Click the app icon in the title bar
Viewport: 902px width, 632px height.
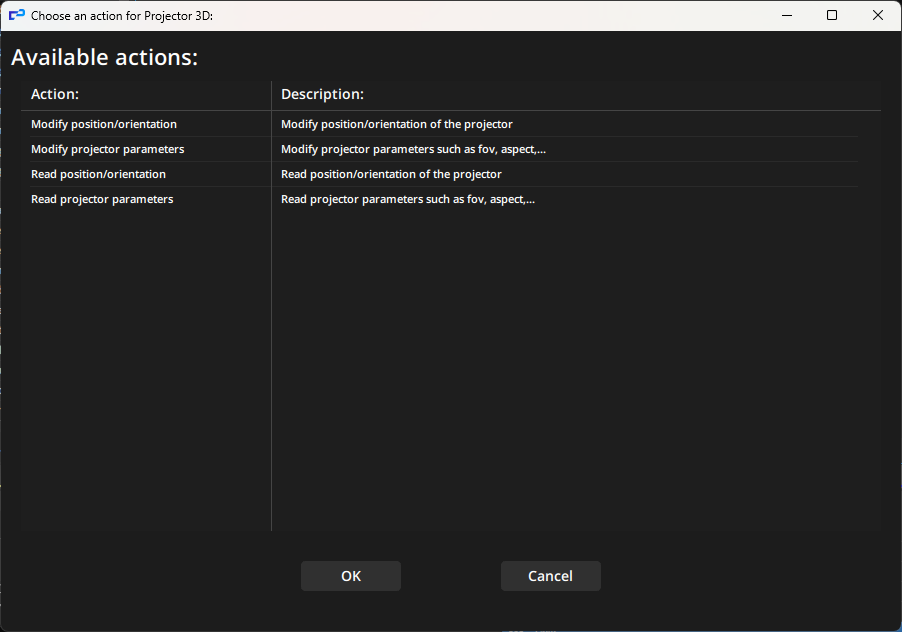pos(16,15)
